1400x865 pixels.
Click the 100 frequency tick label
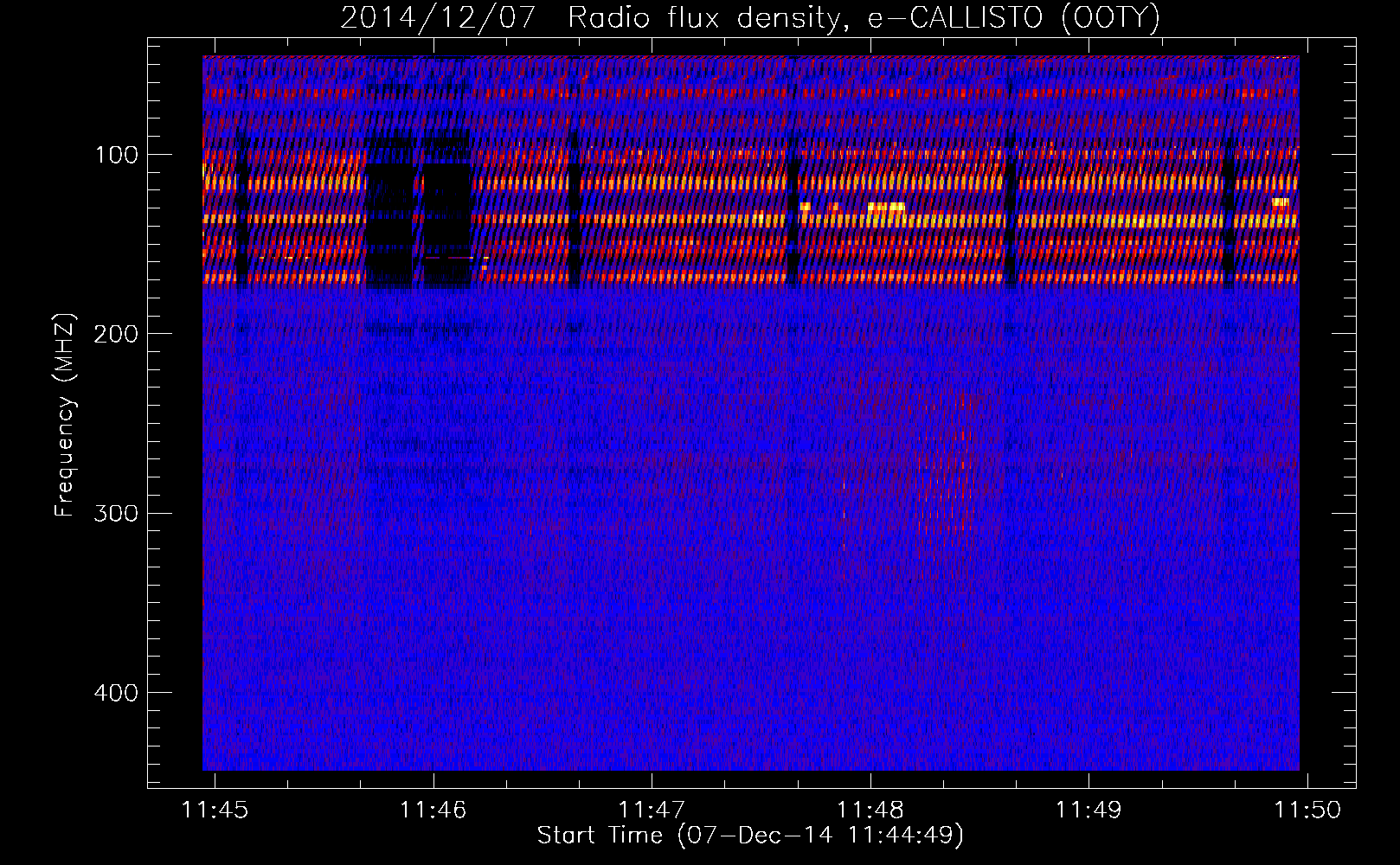pos(116,155)
